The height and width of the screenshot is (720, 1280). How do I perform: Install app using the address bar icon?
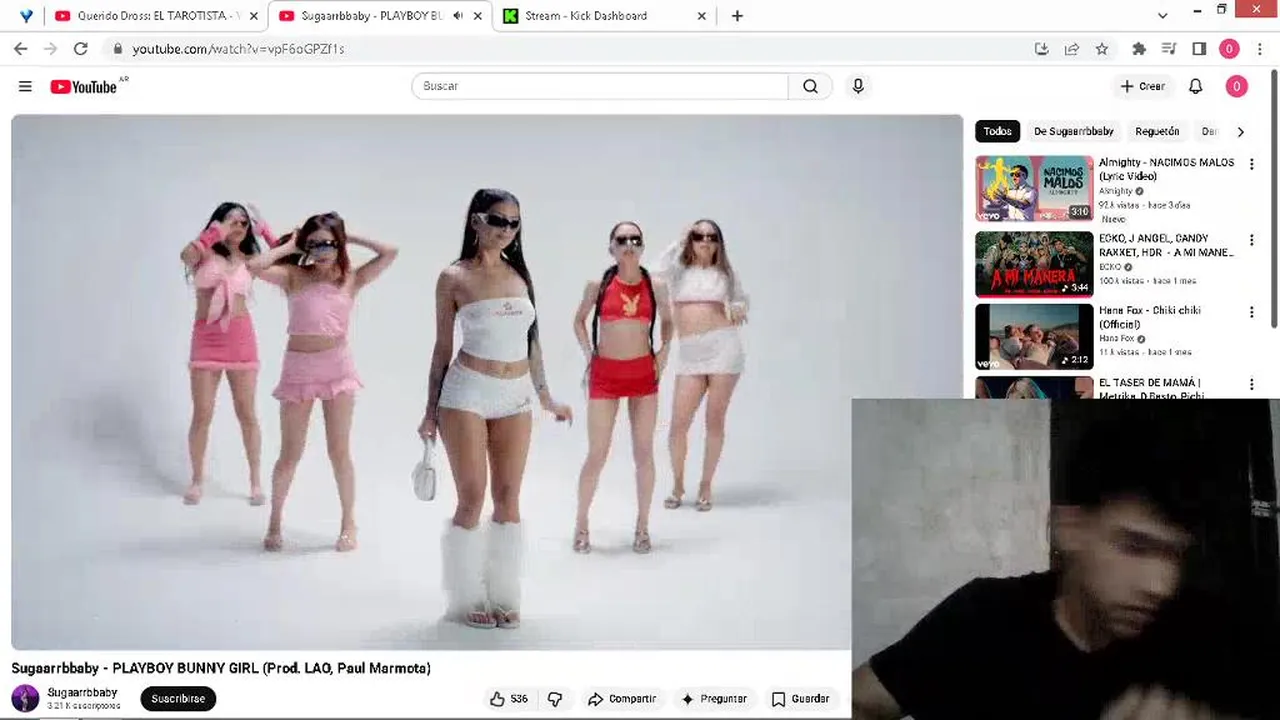pyautogui.click(x=1041, y=48)
